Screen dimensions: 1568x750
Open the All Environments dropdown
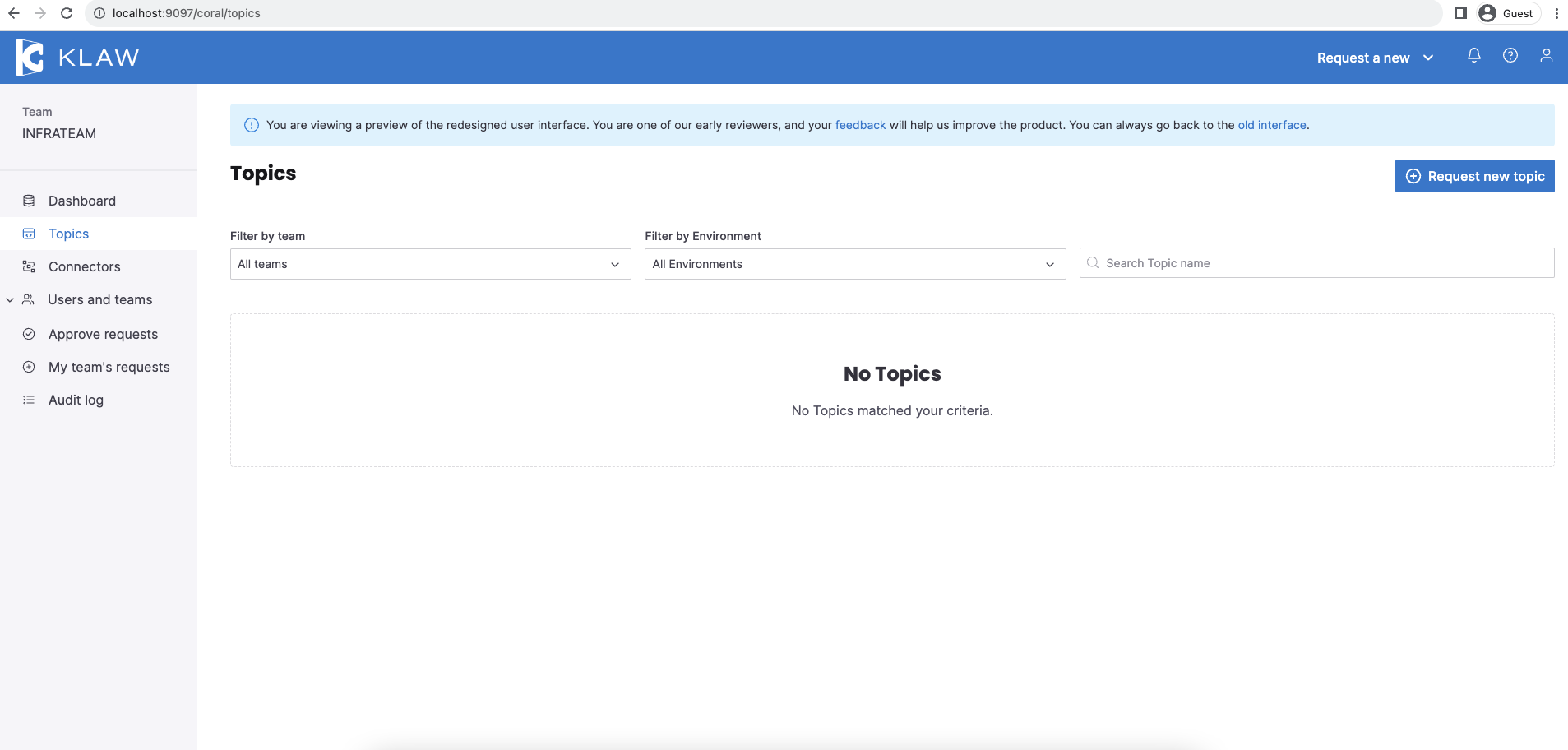(854, 264)
